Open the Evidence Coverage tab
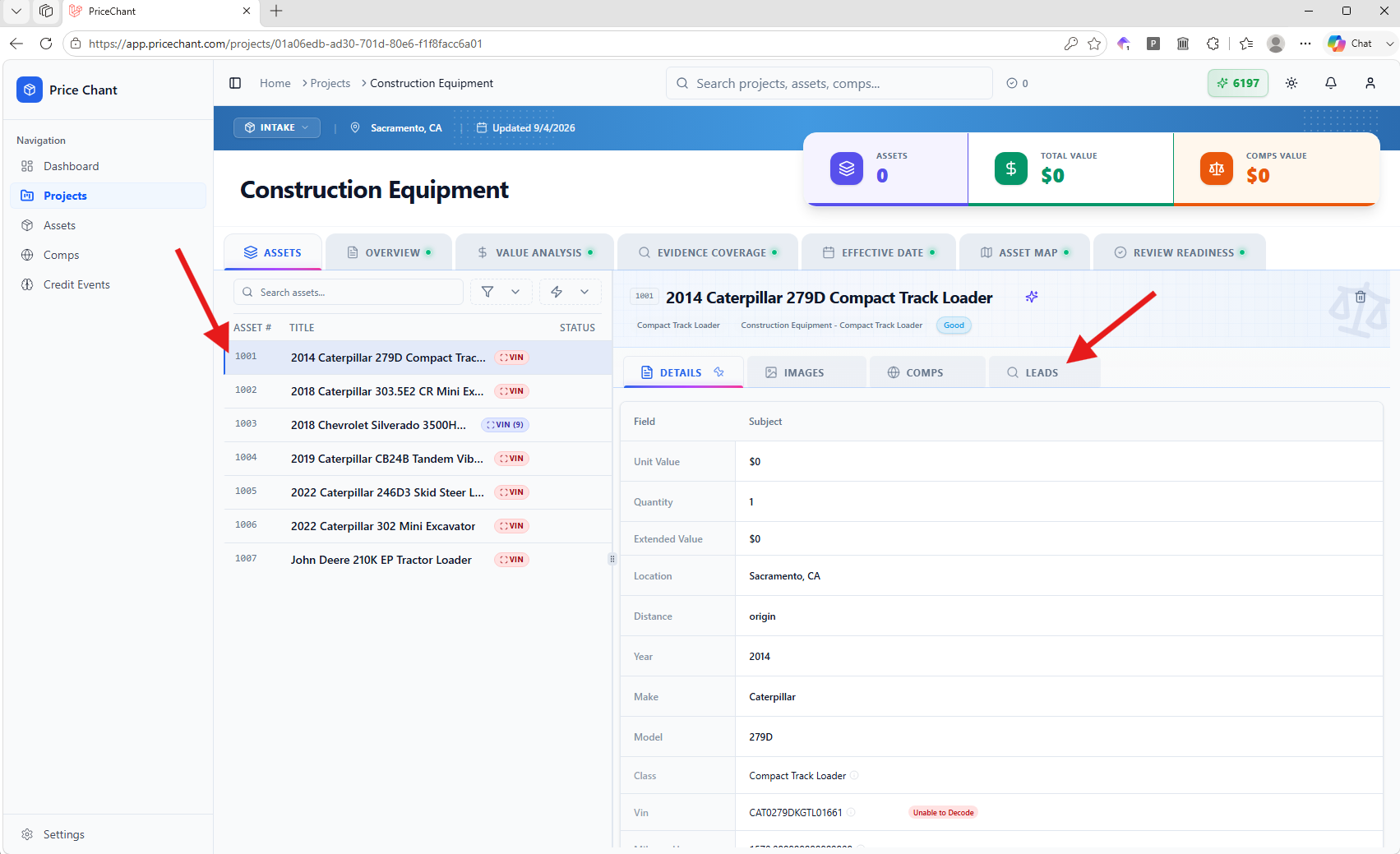This screenshot has width=1400, height=854. coord(708,252)
